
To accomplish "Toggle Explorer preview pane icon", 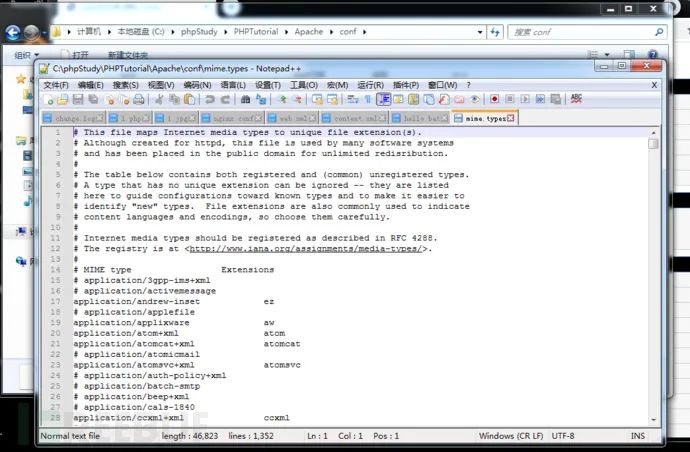I will click(629, 55).
